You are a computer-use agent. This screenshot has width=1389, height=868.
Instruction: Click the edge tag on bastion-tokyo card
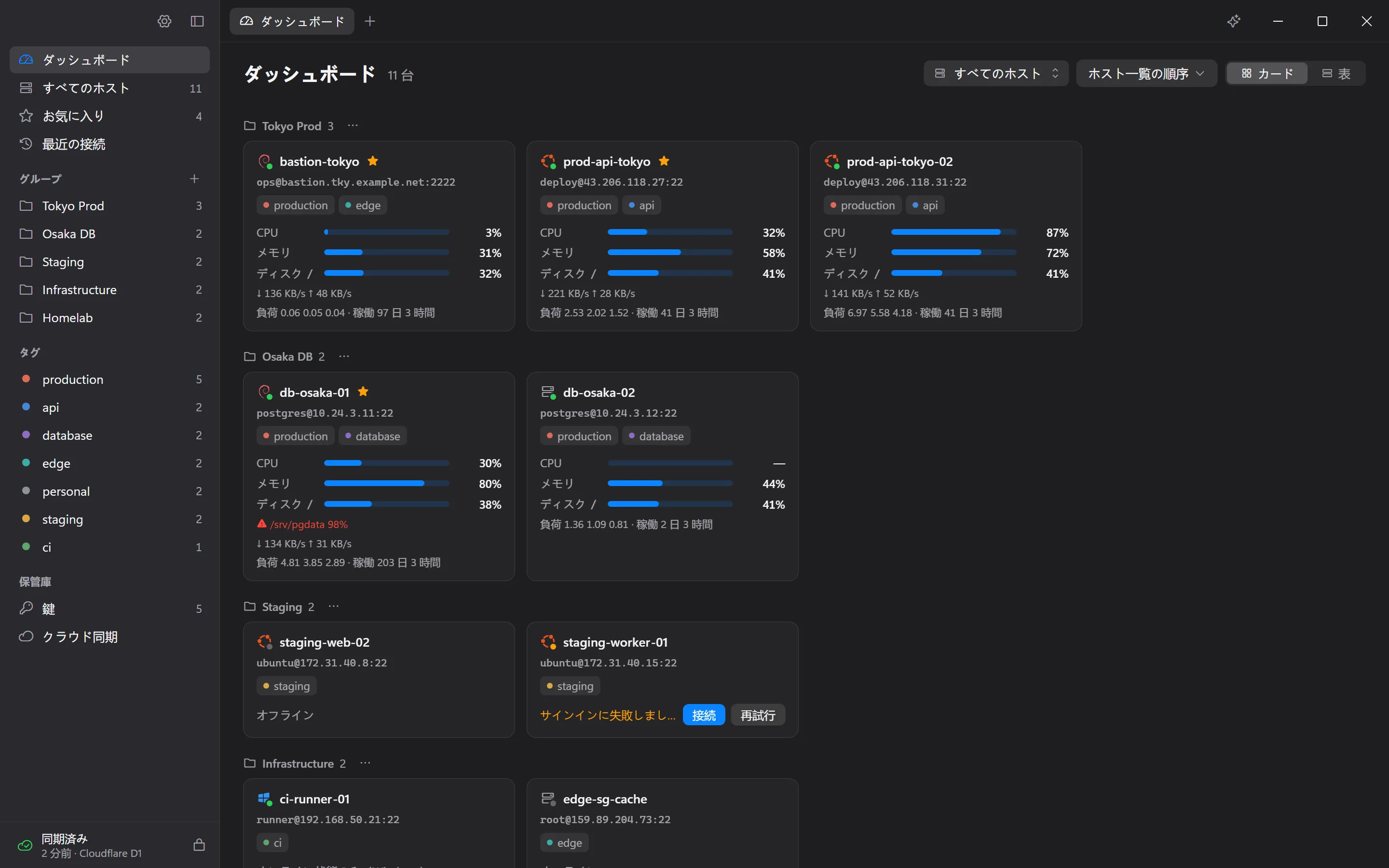tap(363, 205)
